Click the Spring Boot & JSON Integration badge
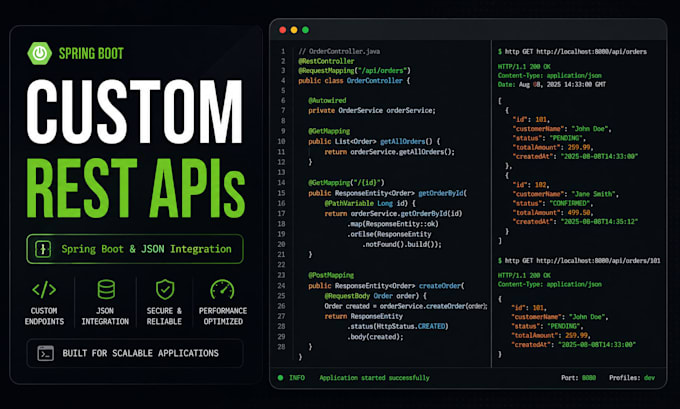This screenshot has height=409, width=680. pyautogui.click(x=135, y=249)
